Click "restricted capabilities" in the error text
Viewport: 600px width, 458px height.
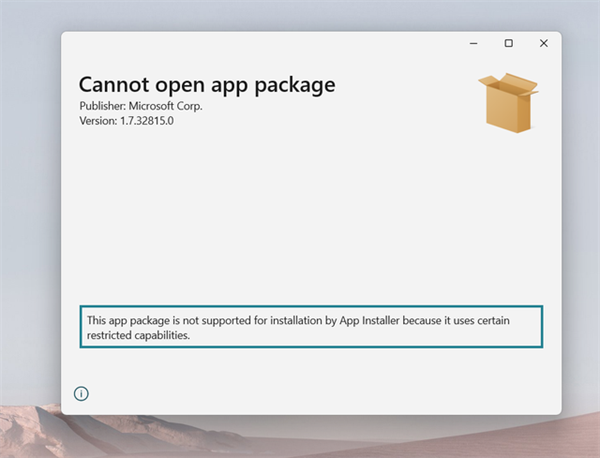pyautogui.click(x=138, y=335)
